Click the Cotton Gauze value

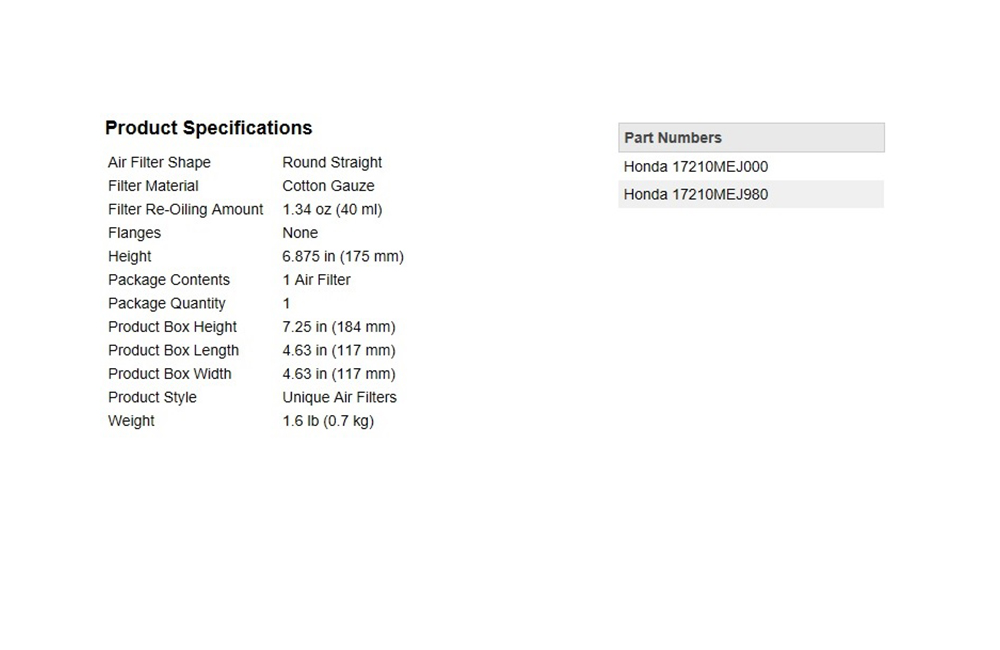[x=328, y=186]
